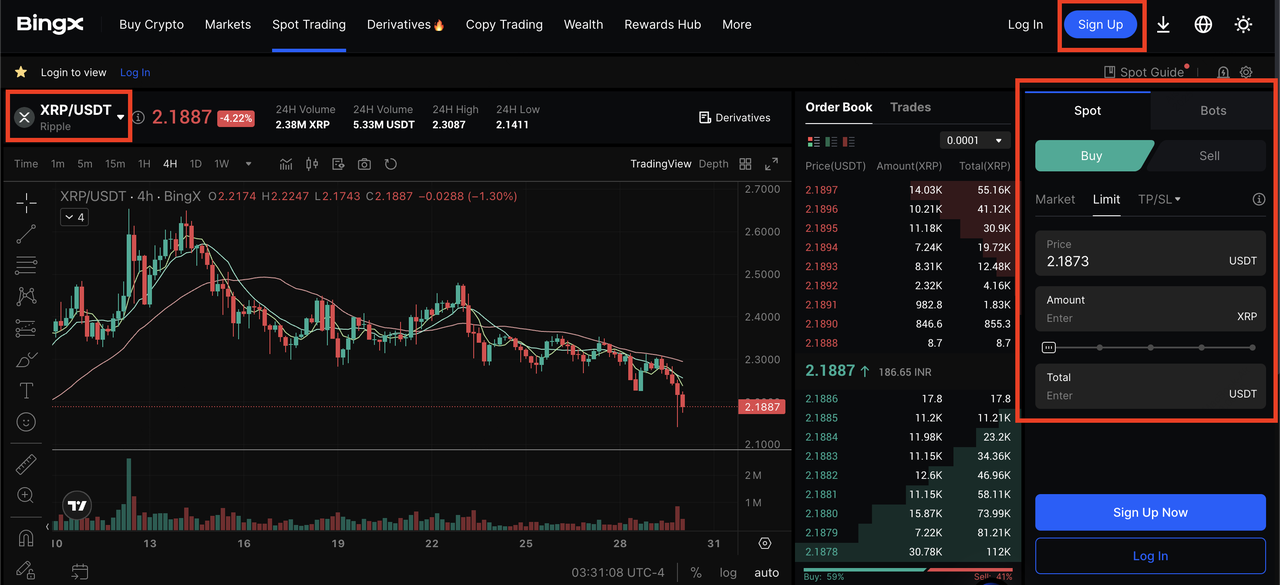Click the zoom in magnifier tool

26,495
